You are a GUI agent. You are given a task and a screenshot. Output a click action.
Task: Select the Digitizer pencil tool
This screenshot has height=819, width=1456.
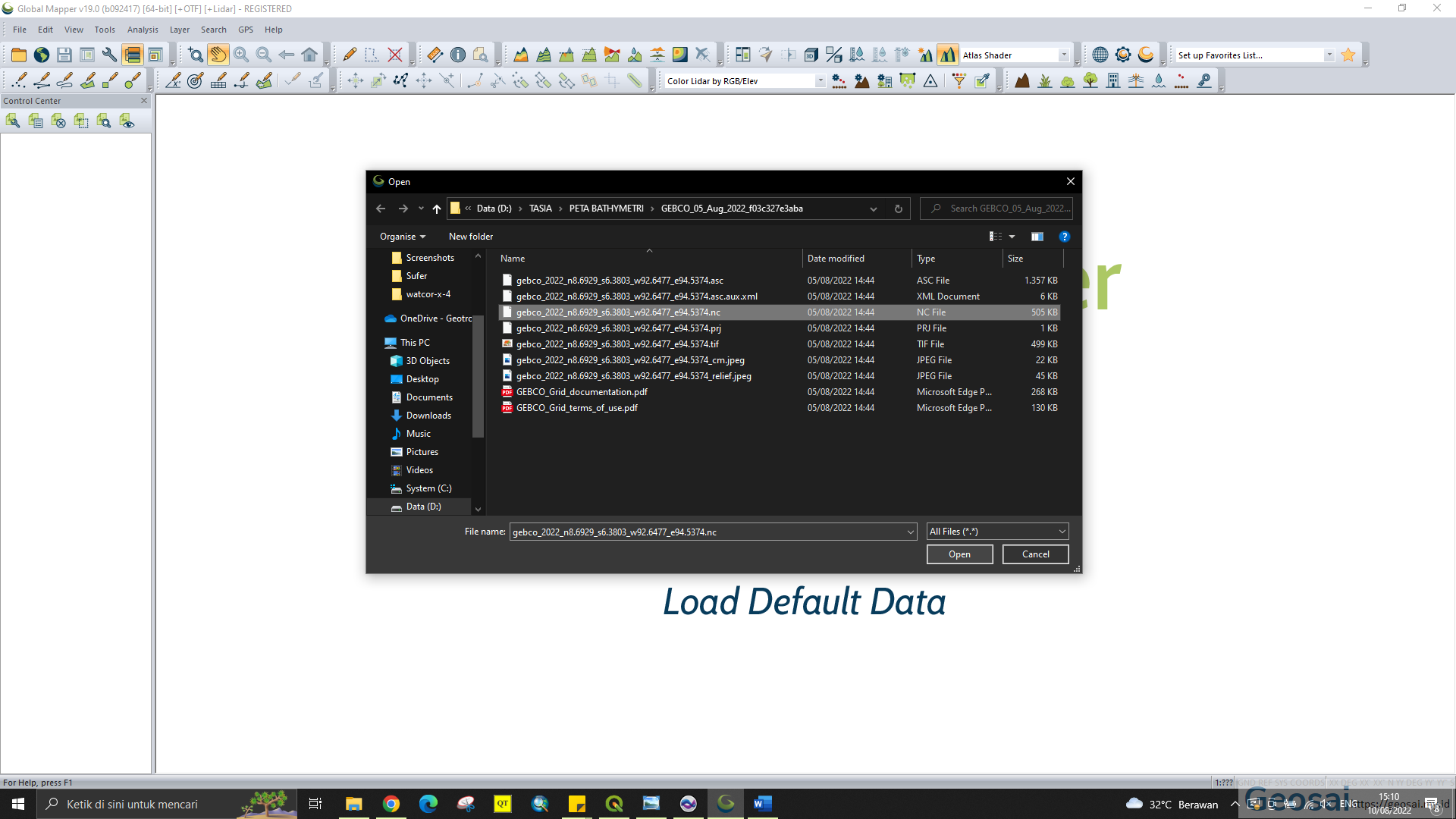[x=349, y=54]
